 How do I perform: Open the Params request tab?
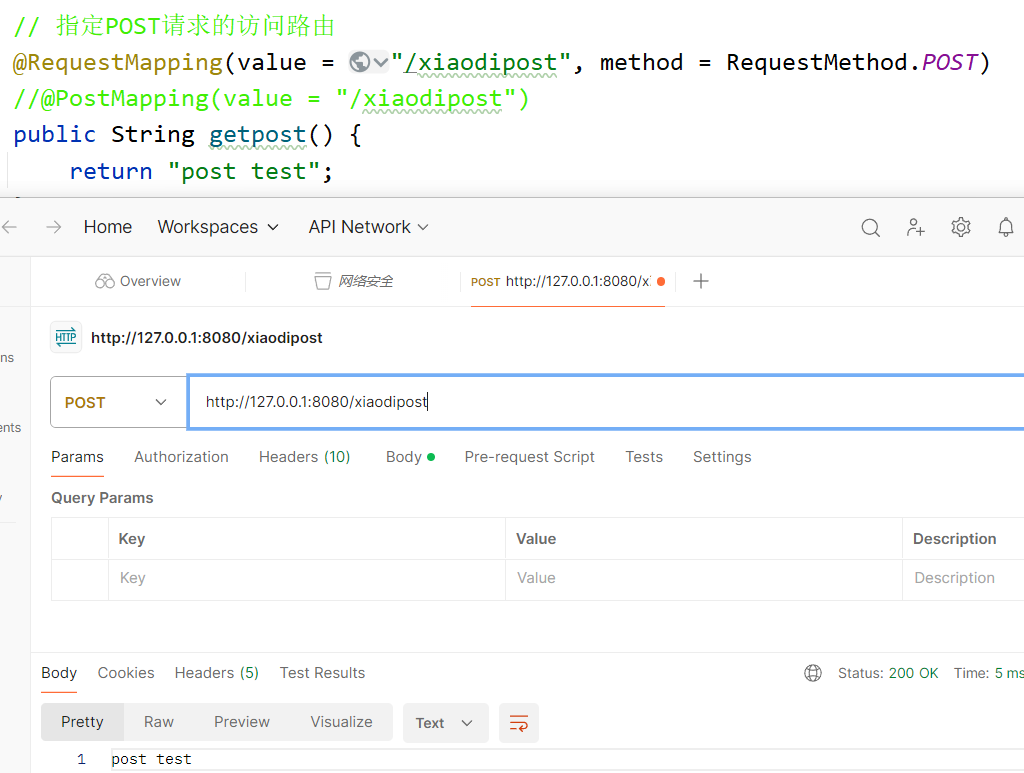(x=78, y=457)
